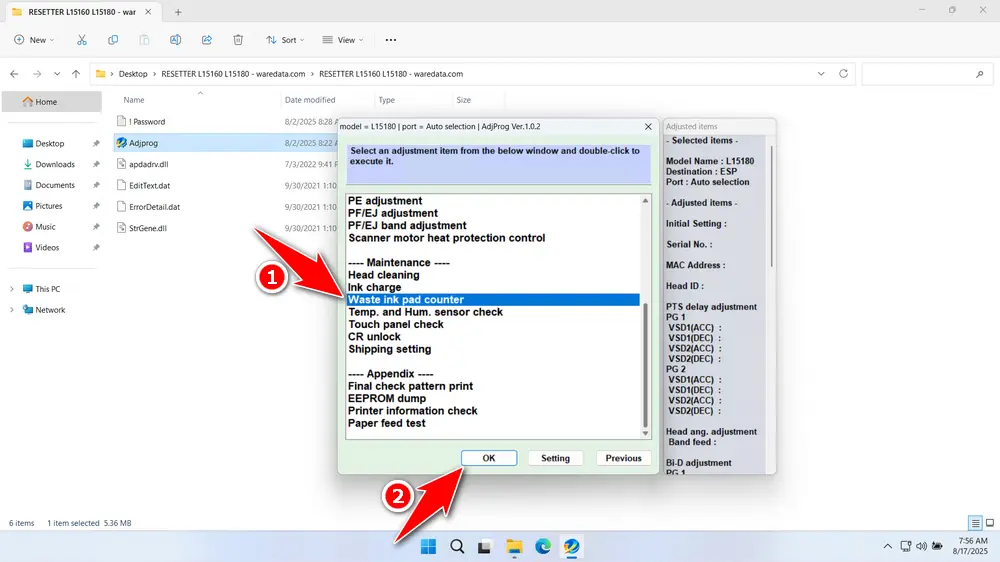Screen dimensions: 1000x562
Task: Close the AdjProg dialog window
Action: [648, 126]
